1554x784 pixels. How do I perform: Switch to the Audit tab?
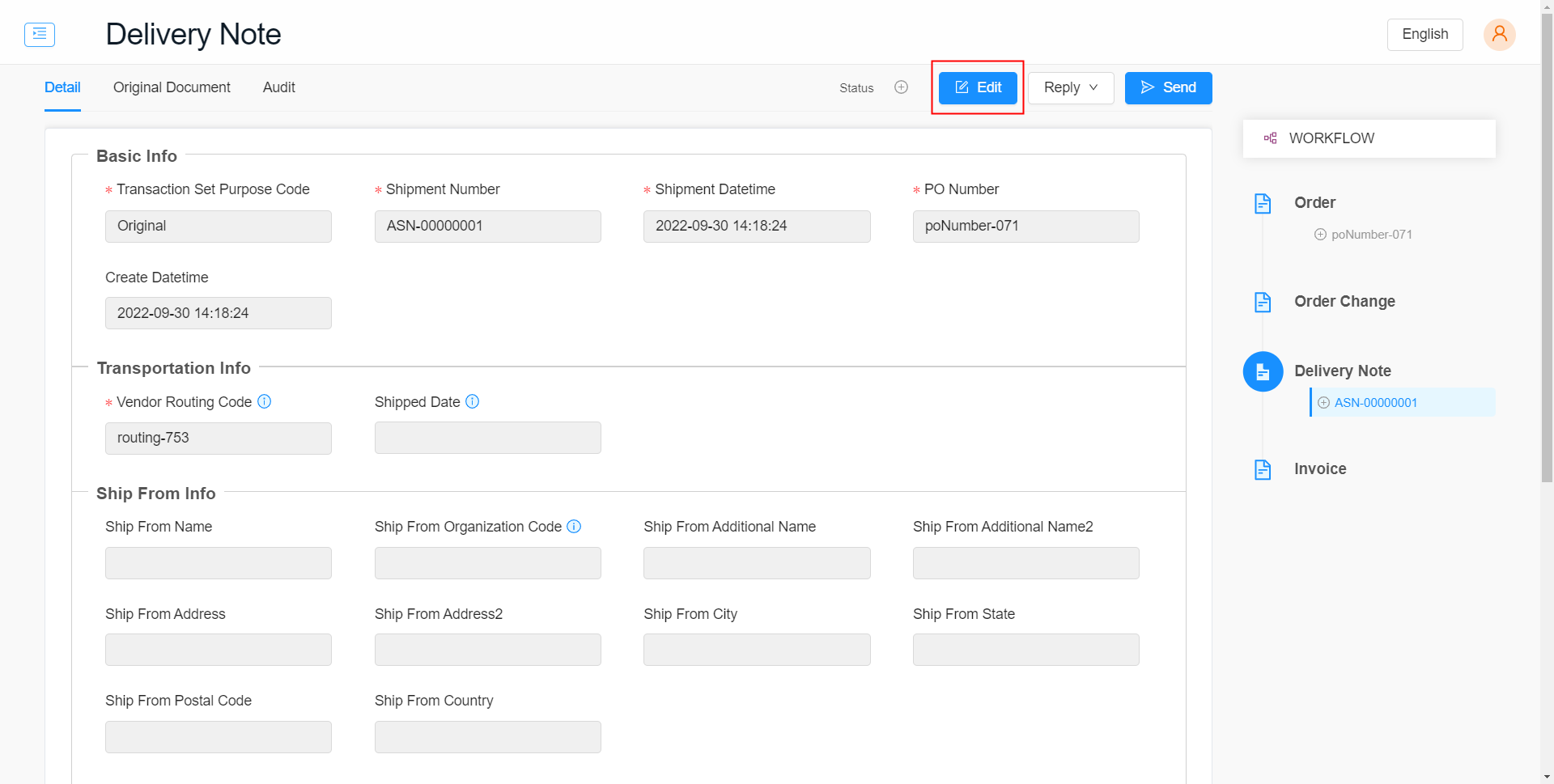[279, 87]
